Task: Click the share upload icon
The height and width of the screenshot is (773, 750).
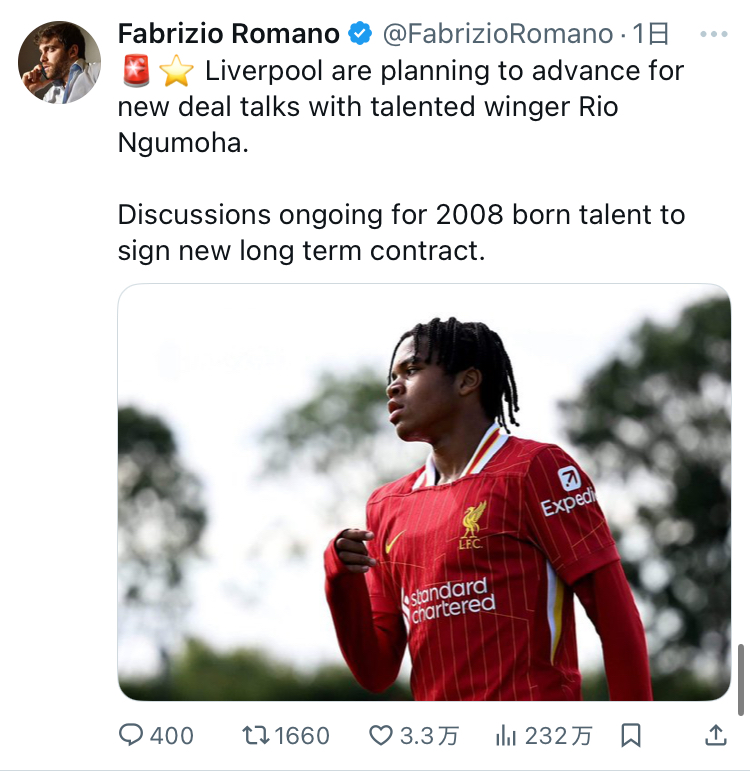Action: [716, 736]
